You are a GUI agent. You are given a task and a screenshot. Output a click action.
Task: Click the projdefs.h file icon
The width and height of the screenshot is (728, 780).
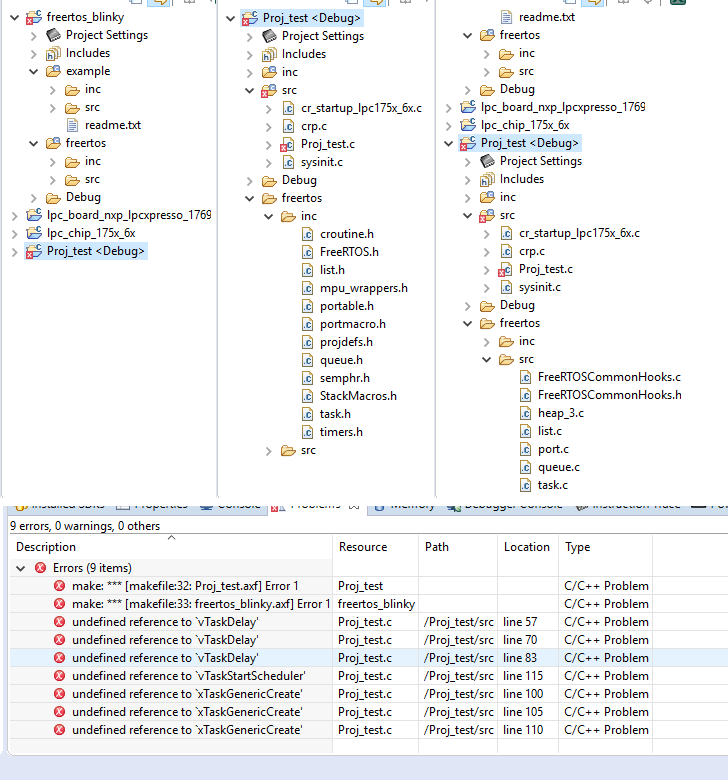click(308, 342)
